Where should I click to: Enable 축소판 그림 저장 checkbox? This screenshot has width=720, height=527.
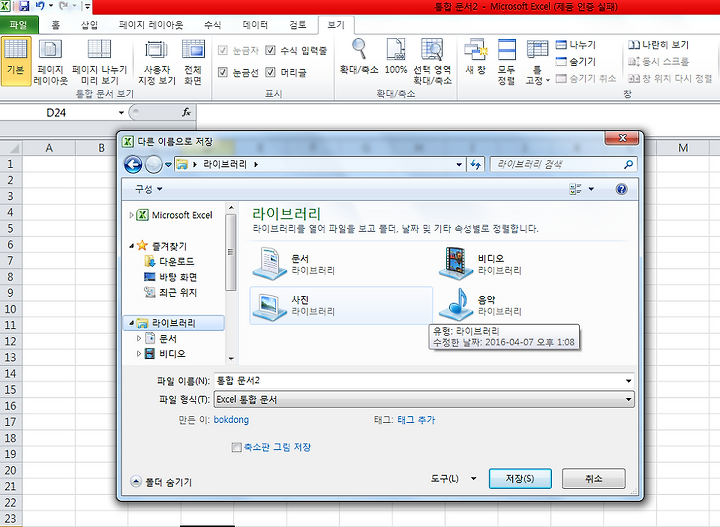point(236,447)
